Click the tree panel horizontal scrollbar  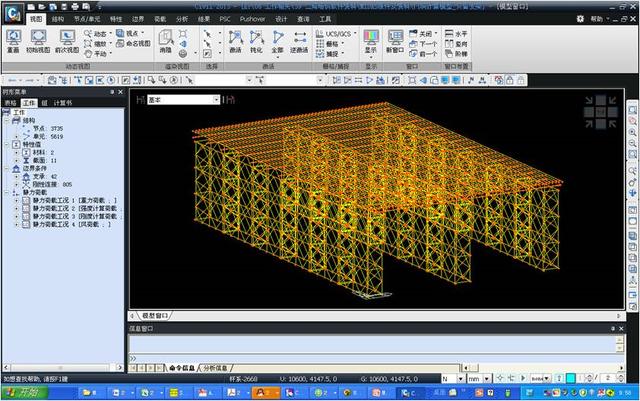(x=63, y=368)
